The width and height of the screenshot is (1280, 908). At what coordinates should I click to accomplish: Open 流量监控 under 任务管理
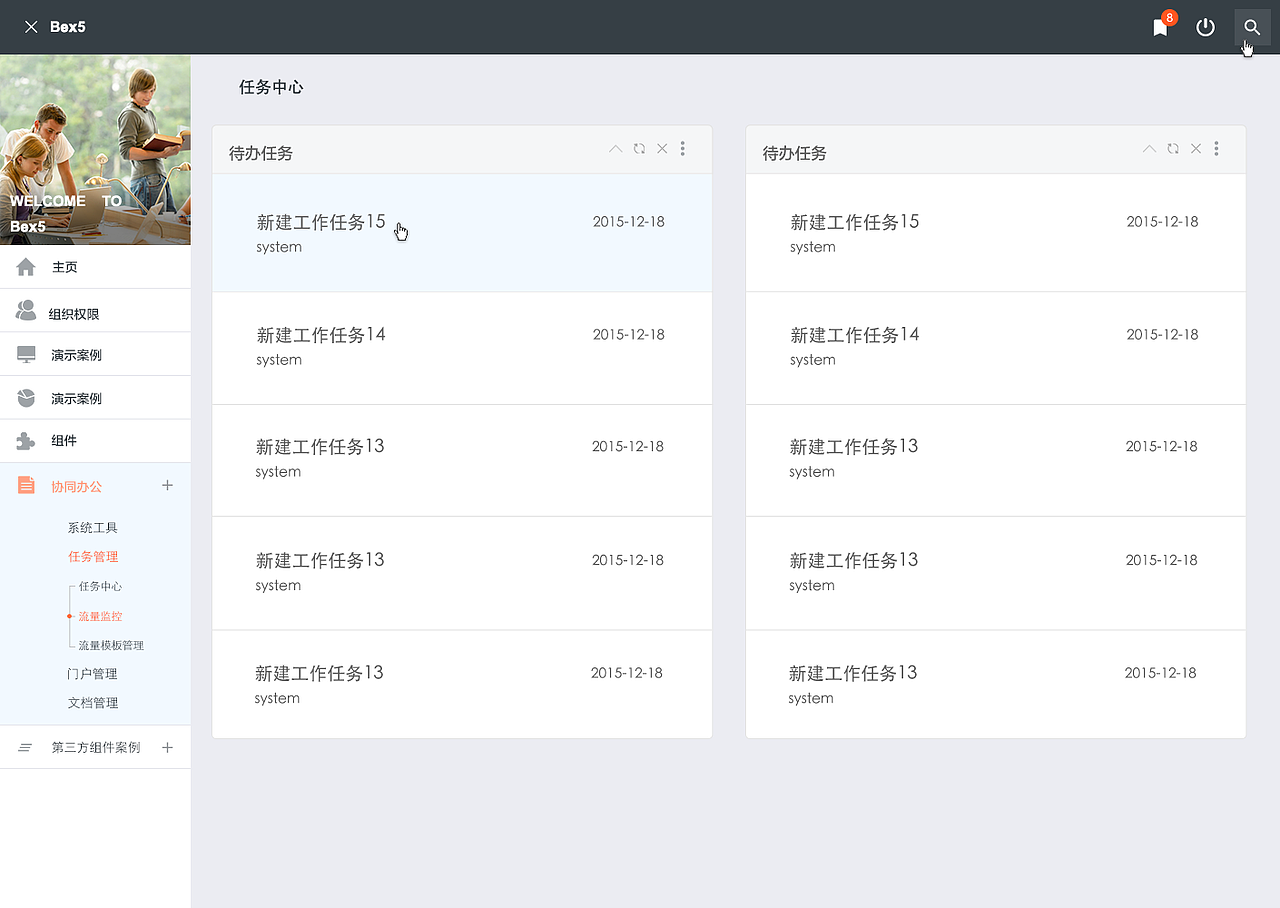[x=100, y=616]
